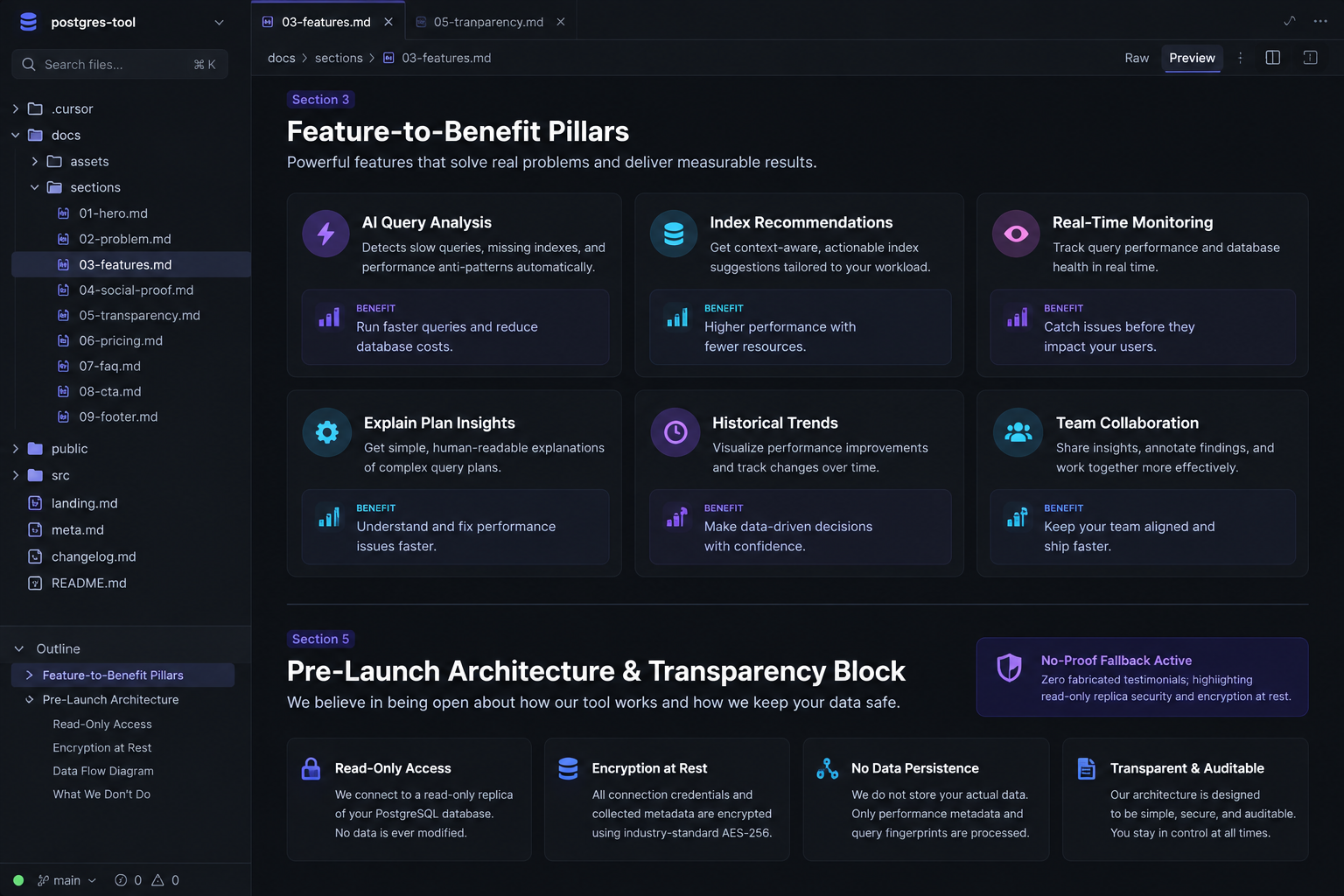Click the changelog.md file icon
Screen dimensions: 1344x896
coord(35,556)
